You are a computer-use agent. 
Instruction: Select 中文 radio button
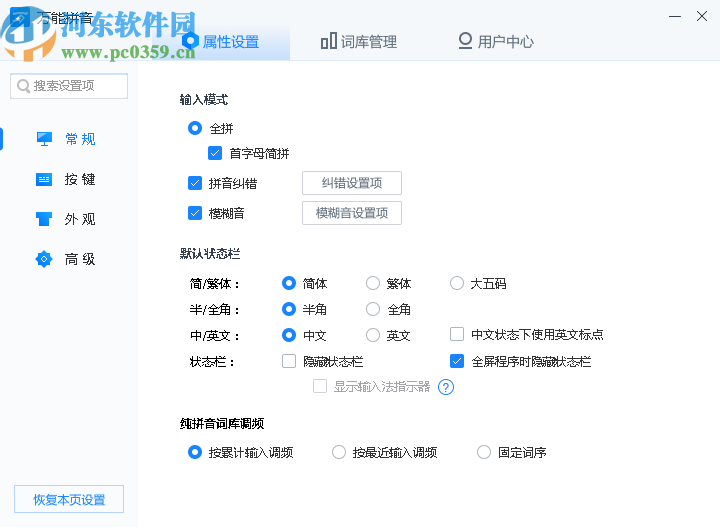(289, 335)
